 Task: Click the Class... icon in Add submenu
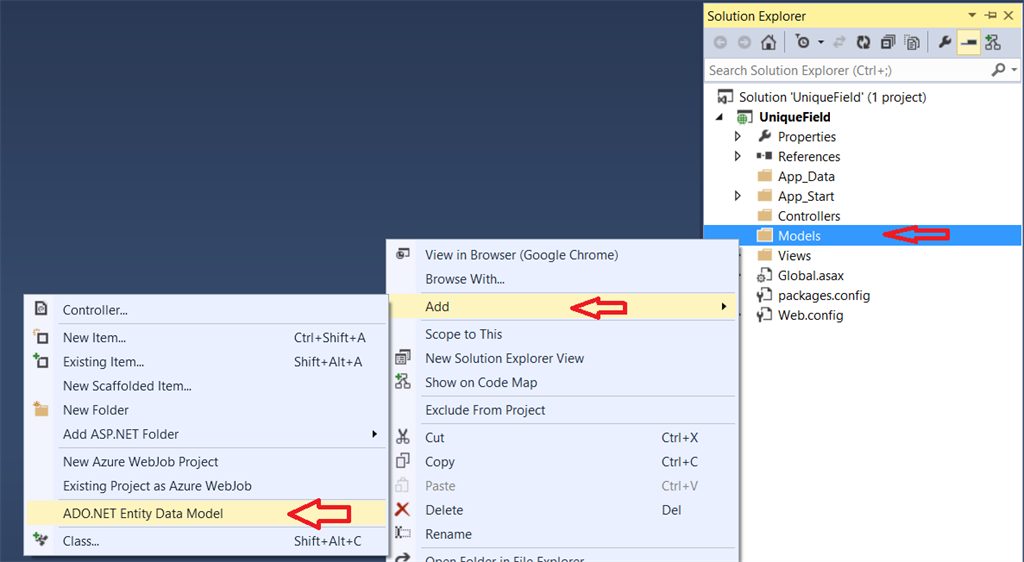pos(41,540)
